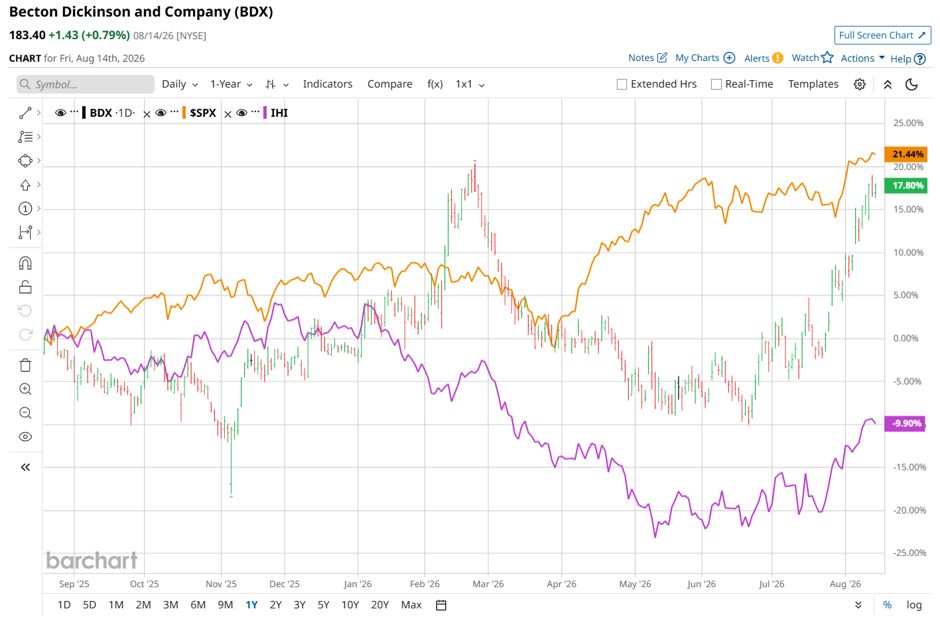Open the Help link
The width and height of the screenshot is (940, 619).
tap(908, 59)
